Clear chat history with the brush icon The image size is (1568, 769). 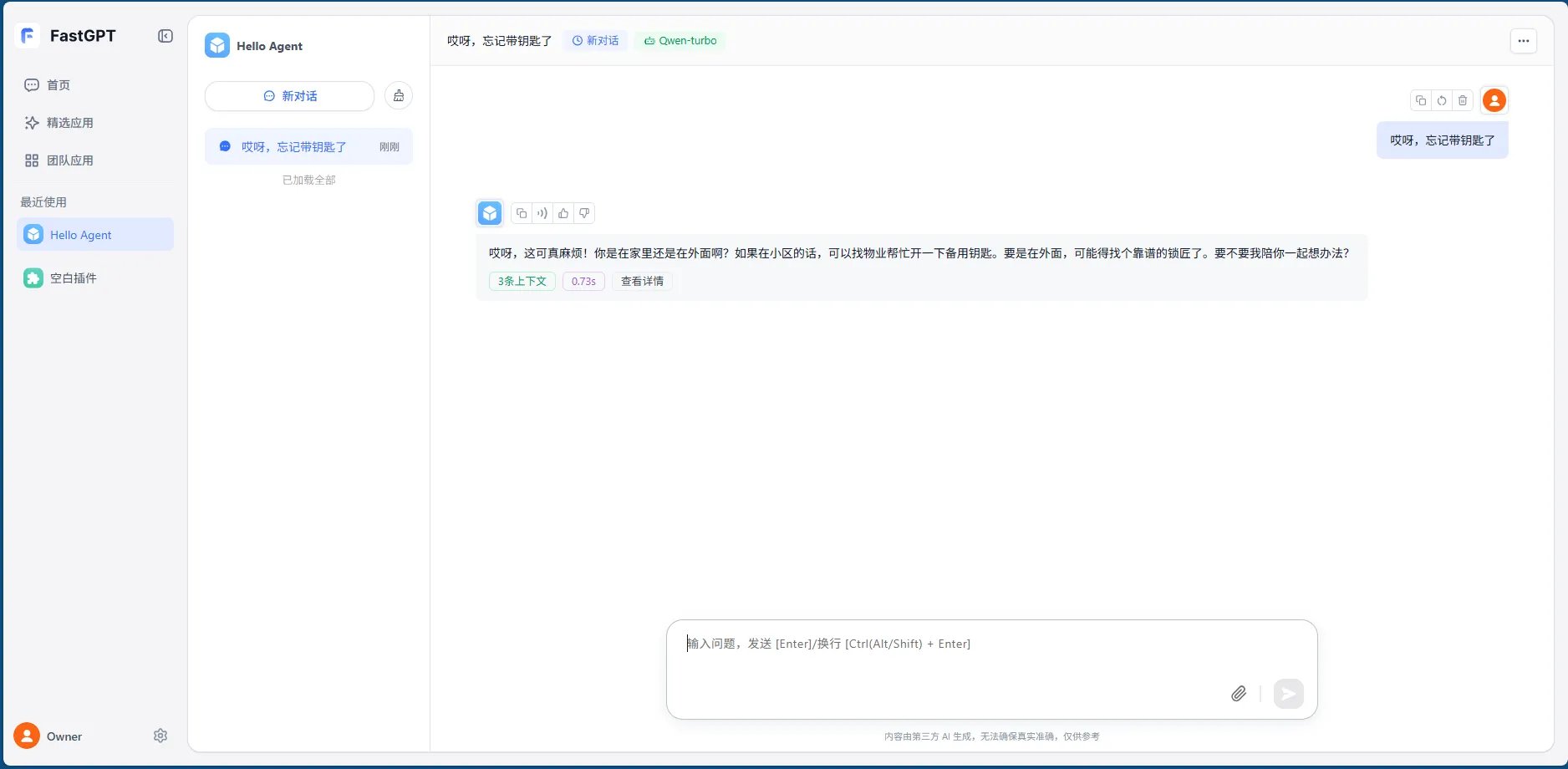point(399,95)
